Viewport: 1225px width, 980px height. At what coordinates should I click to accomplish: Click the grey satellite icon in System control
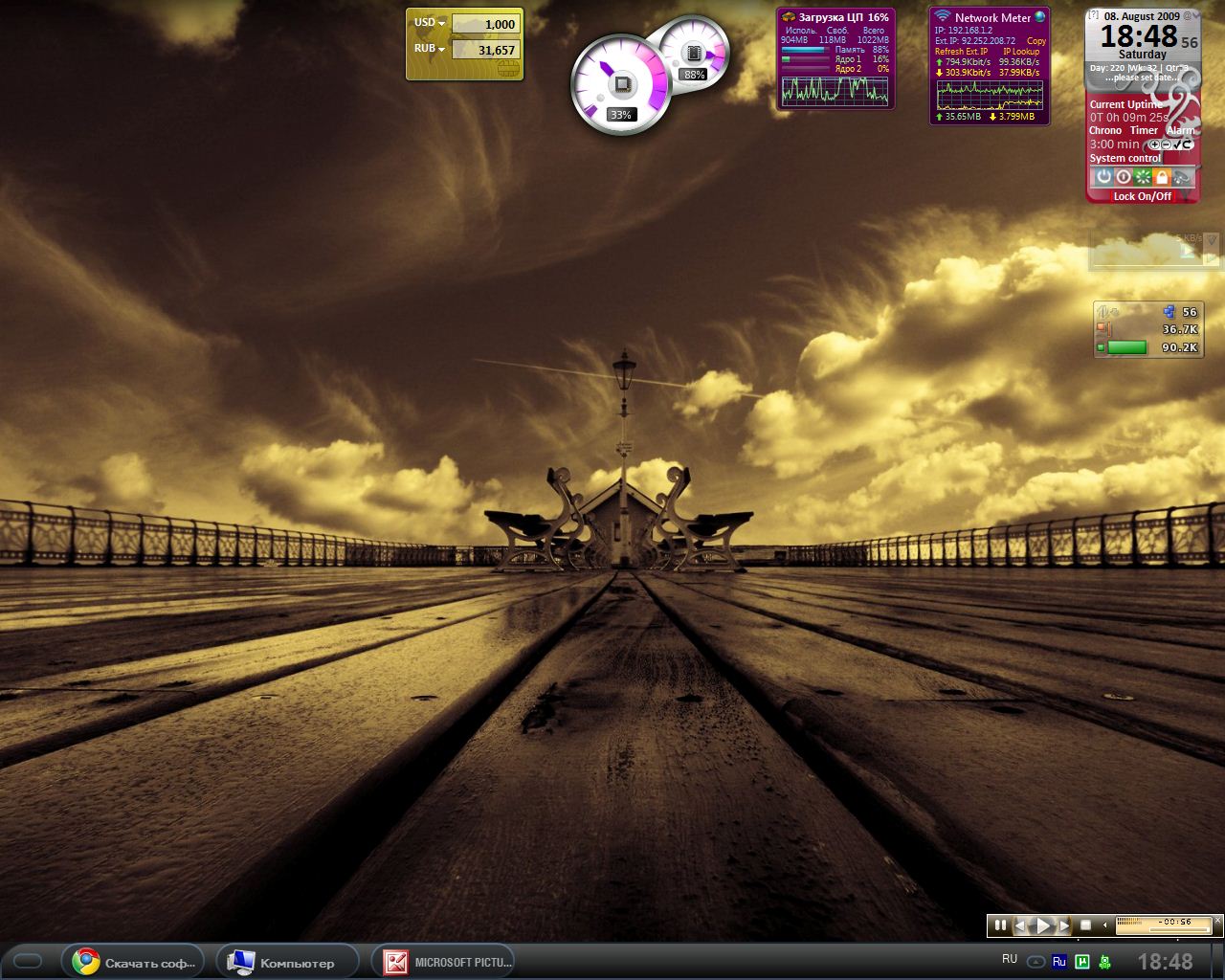pos(1183,177)
